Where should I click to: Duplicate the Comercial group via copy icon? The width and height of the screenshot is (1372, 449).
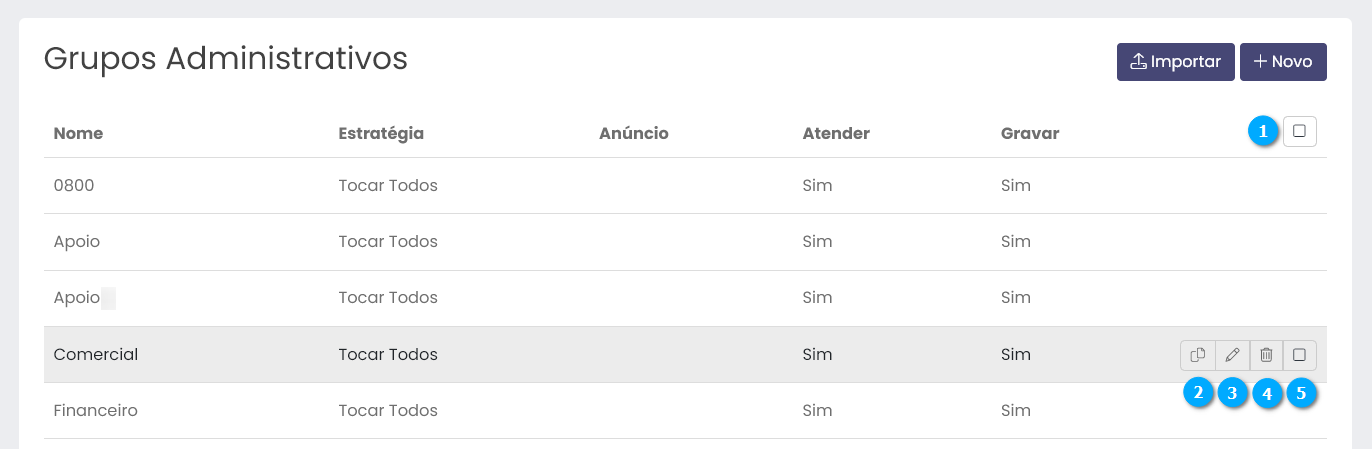(x=1197, y=355)
